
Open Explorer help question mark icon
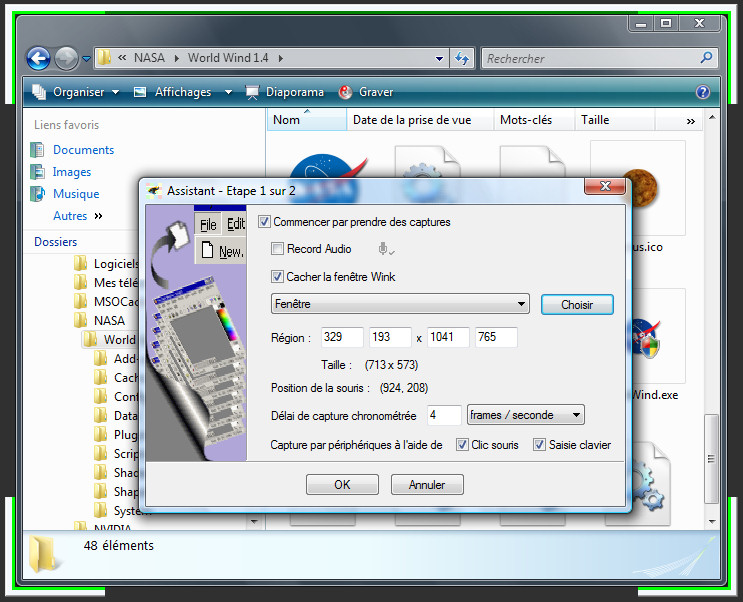pos(703,92)
